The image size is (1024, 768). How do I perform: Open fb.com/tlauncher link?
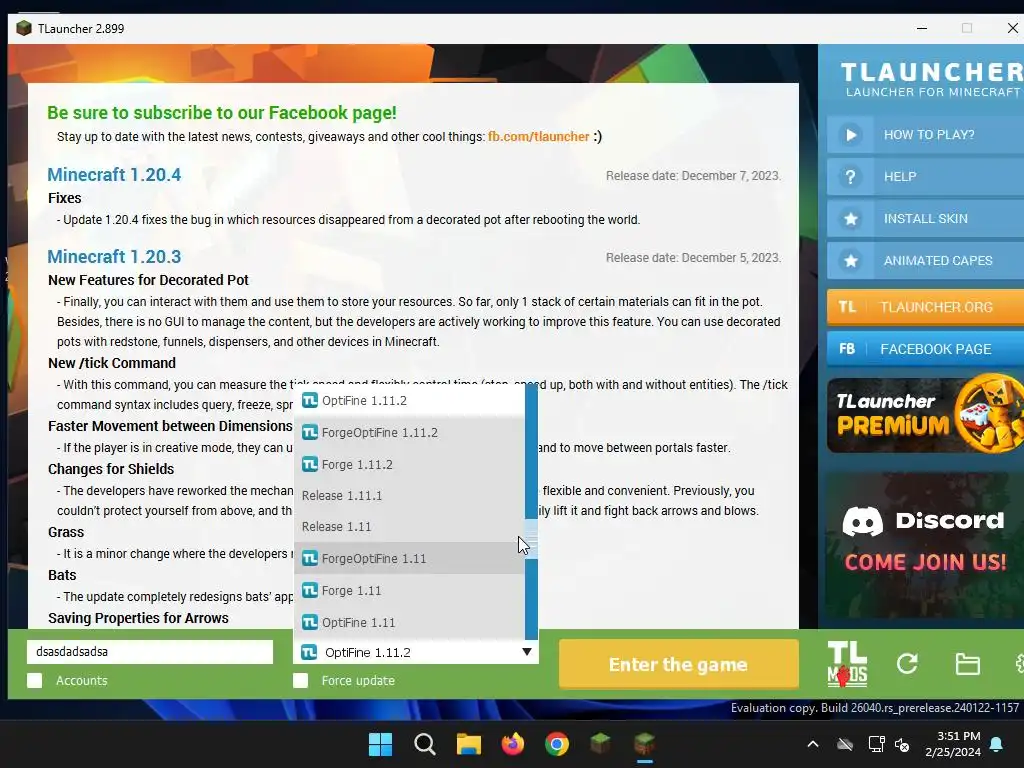click(538, 136)
